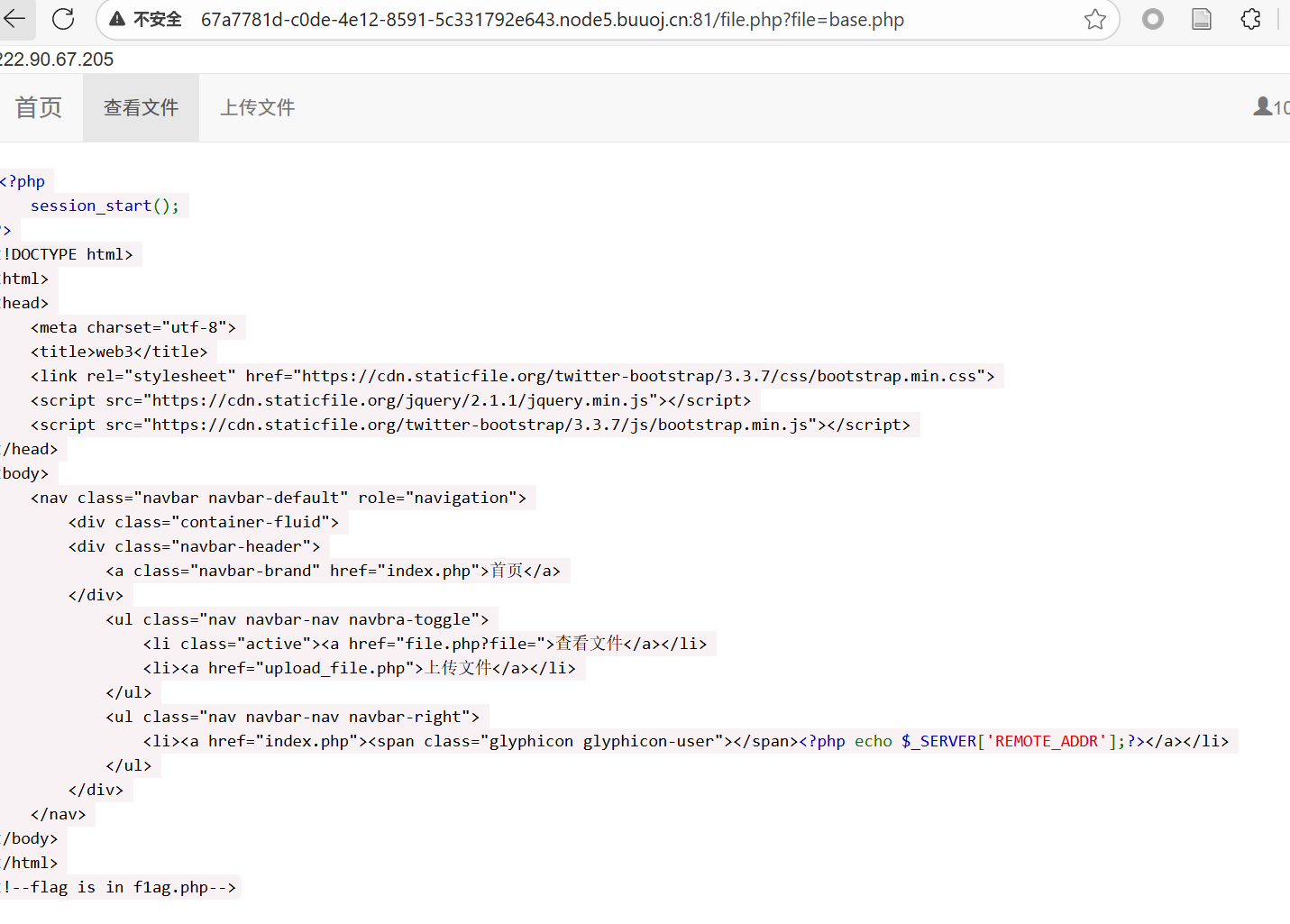Screen dimensions: 1290x924
Task: Click the IP address text 22.90.67.205
Action: pos(57,59)
